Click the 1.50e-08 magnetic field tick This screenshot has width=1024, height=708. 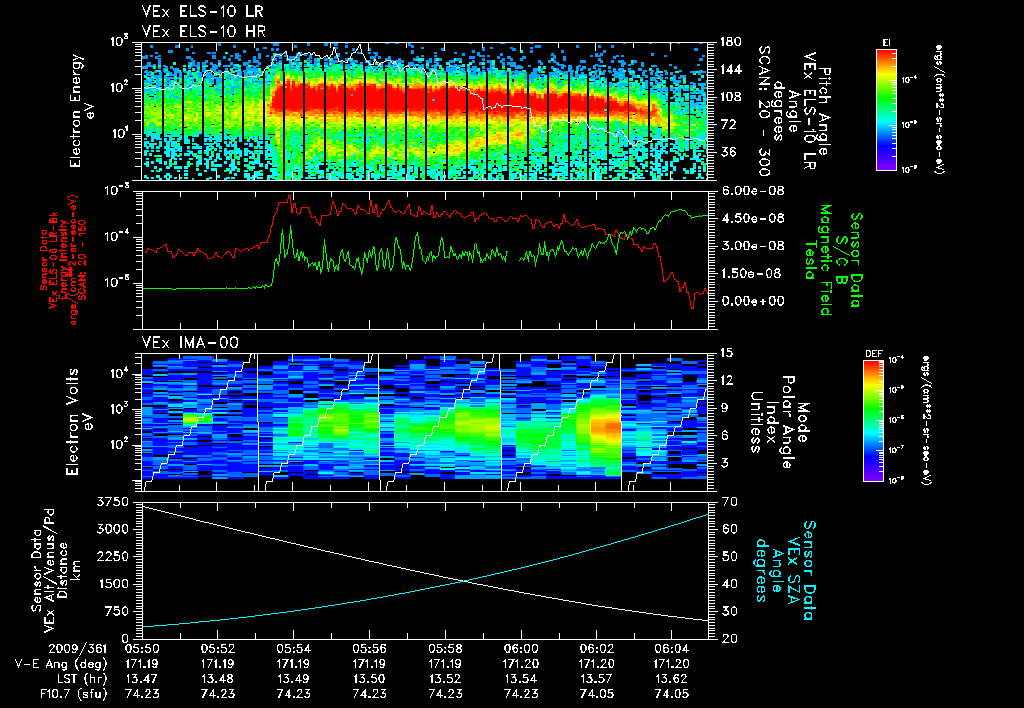point(752,273)
